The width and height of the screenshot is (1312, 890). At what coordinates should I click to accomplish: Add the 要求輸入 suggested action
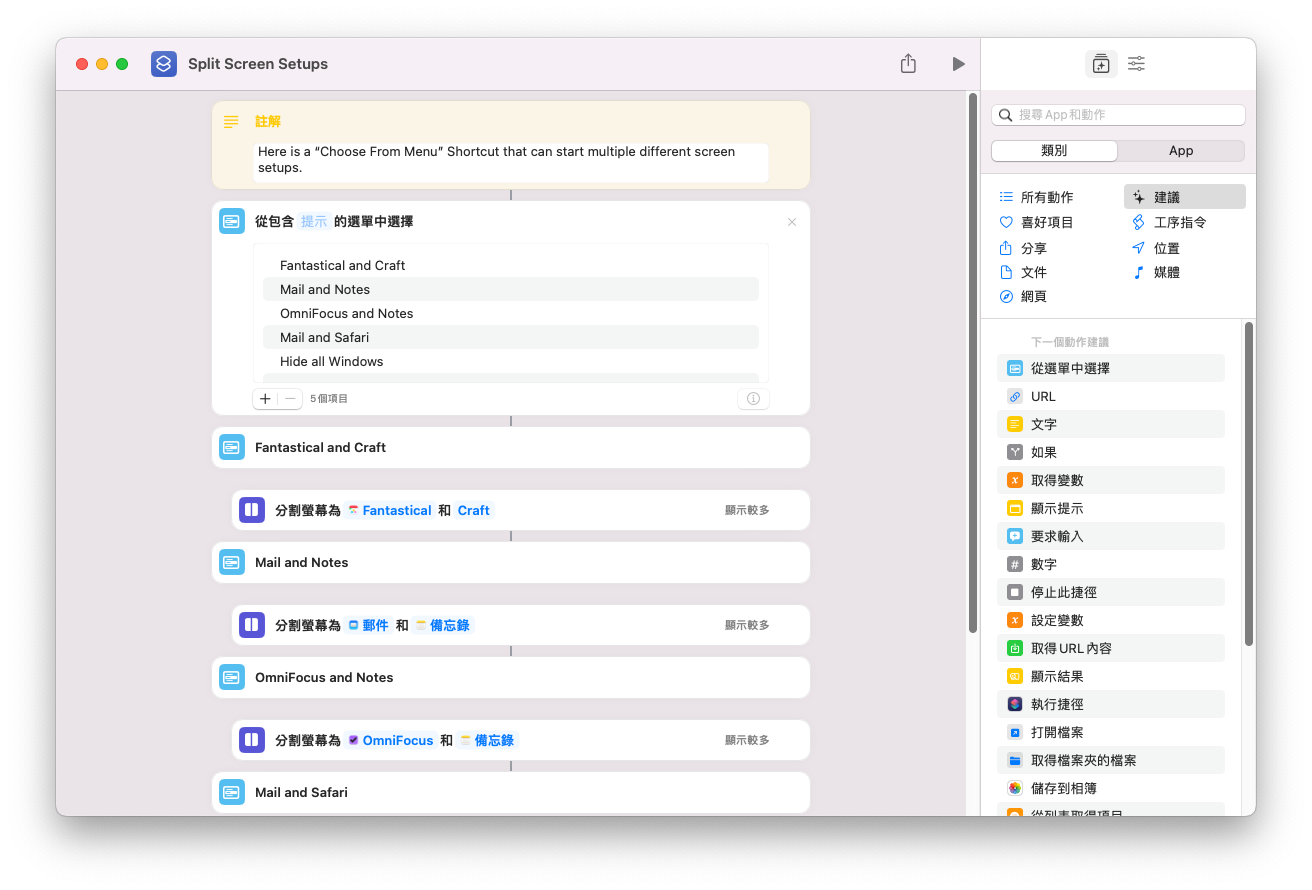coord(1111,536)
